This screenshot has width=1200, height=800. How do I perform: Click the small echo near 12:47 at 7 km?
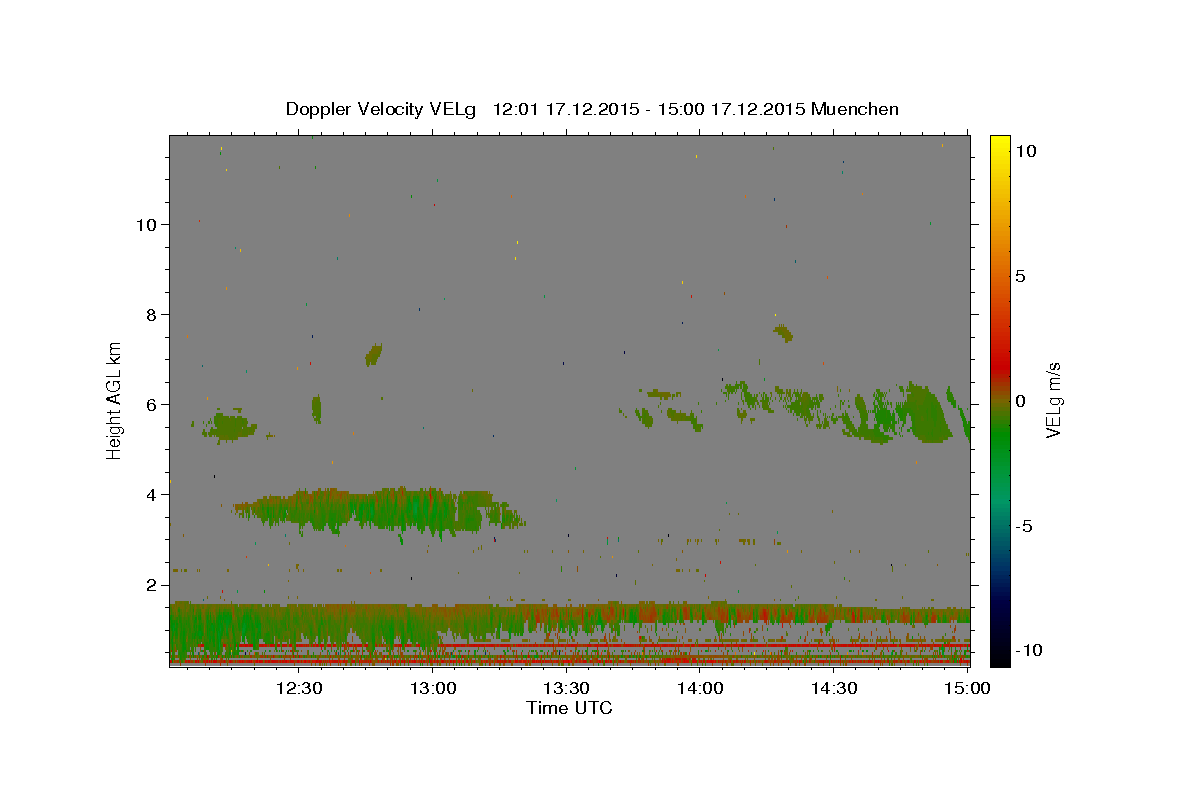[374, 354]
